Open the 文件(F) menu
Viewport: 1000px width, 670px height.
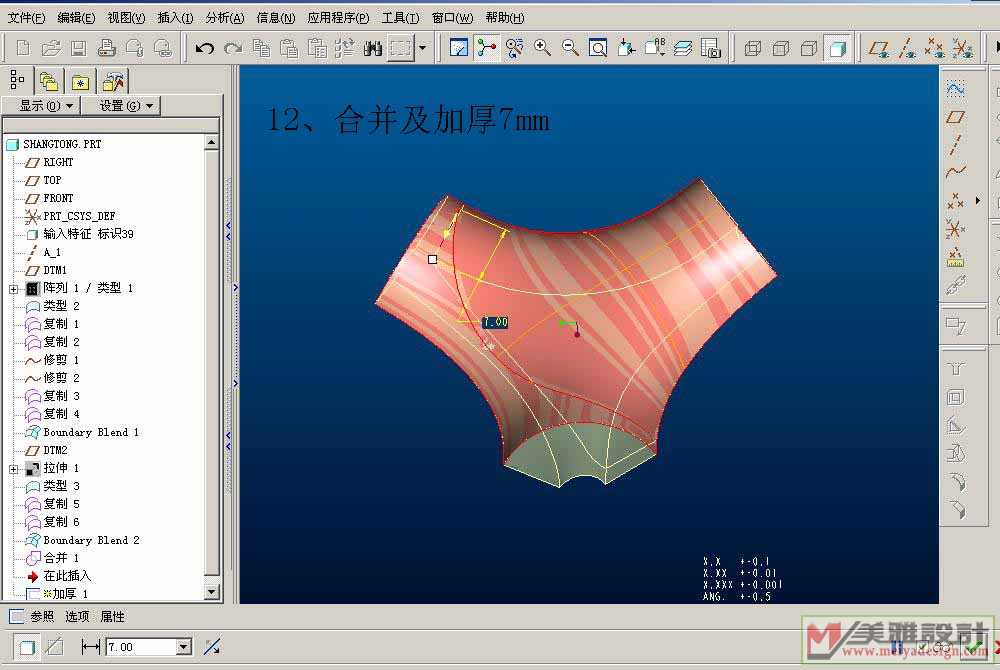(26, 18)
